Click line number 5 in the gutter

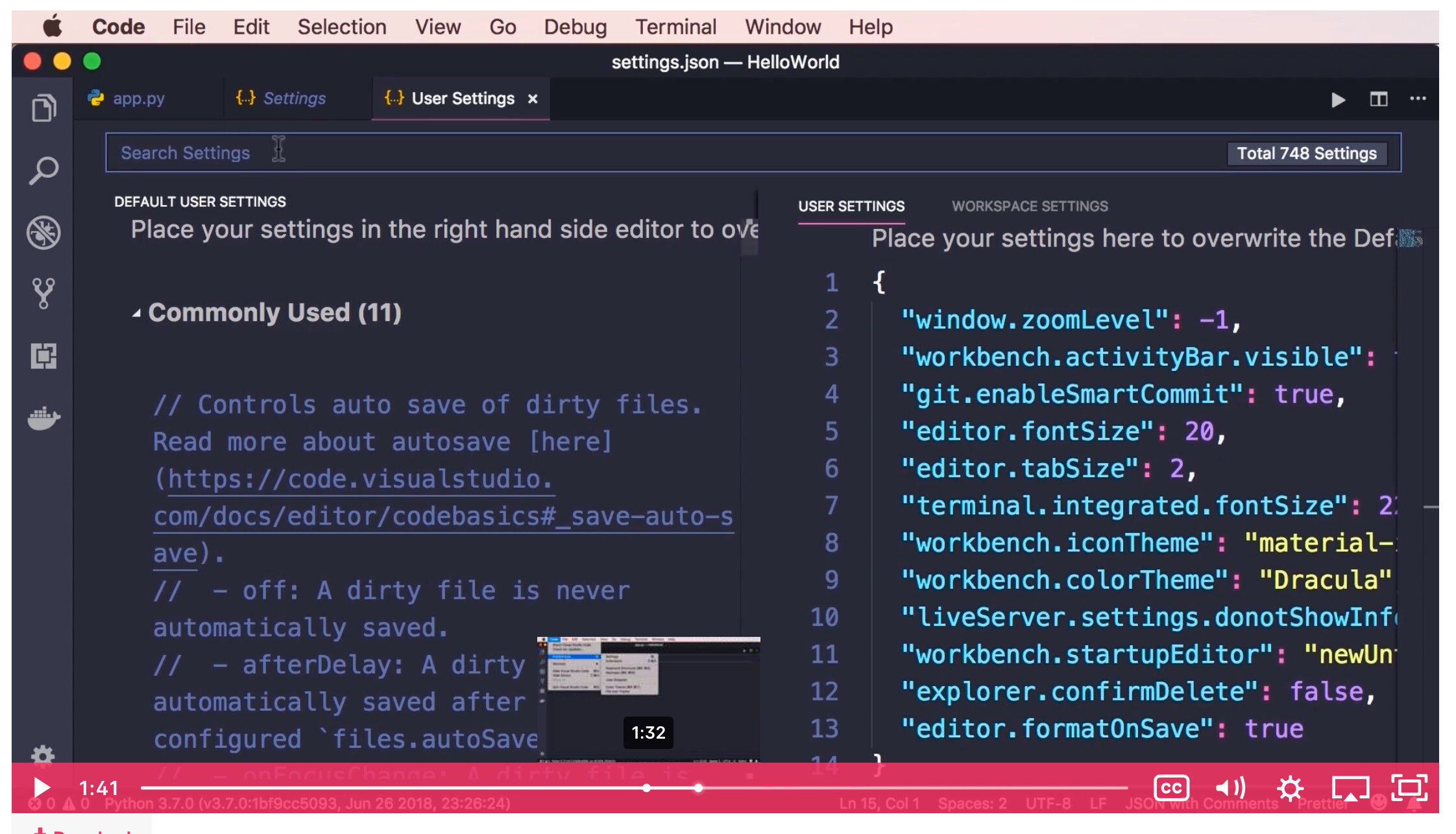(x=831, y=431)
